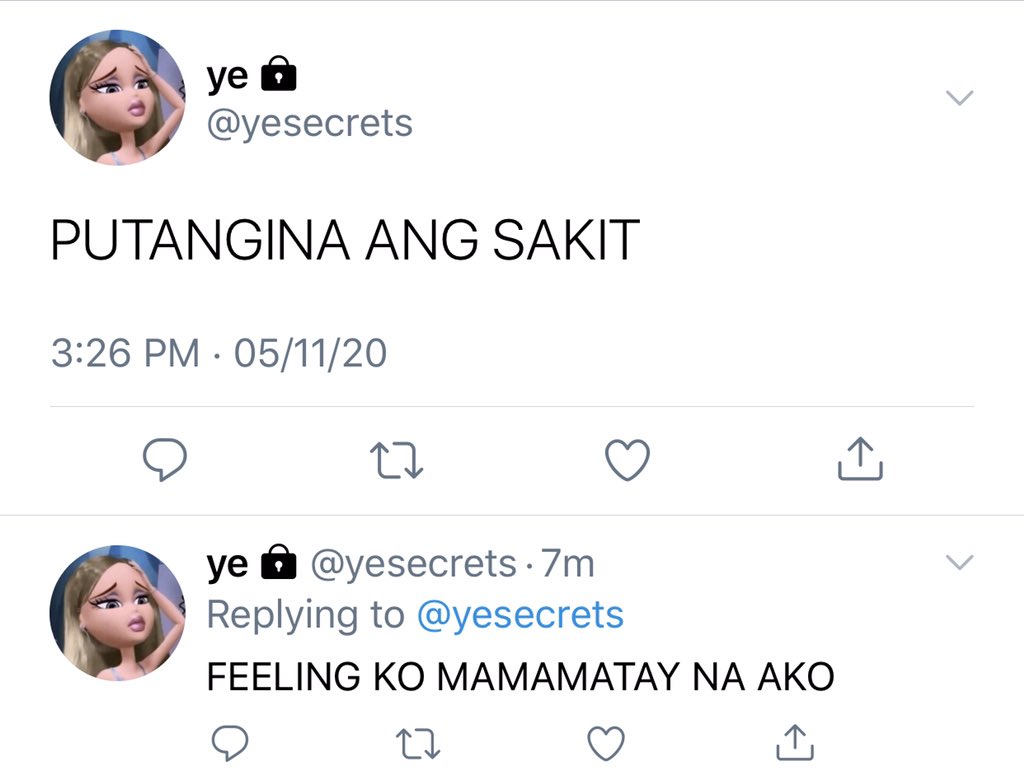This screenshot has height=784, width=1024.
Task: Tap the reply tweet's profile avatar
Action: [118, 613]
